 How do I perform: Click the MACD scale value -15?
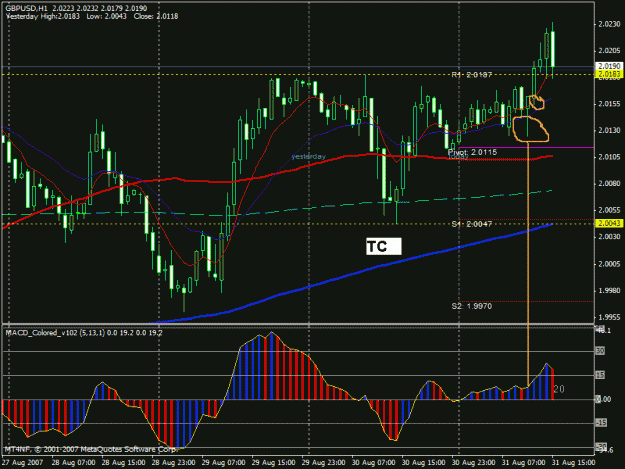601,423
